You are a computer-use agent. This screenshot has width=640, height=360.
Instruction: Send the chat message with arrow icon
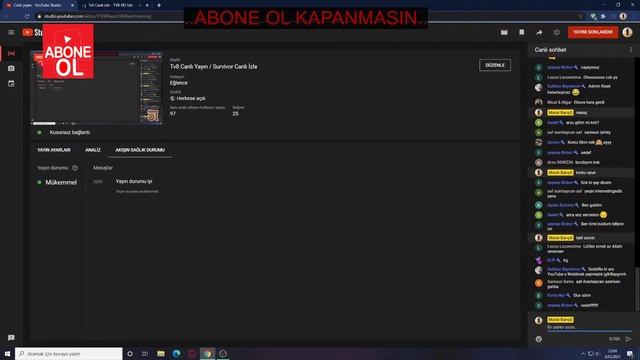pyautogui.click(x=628, y=339)
